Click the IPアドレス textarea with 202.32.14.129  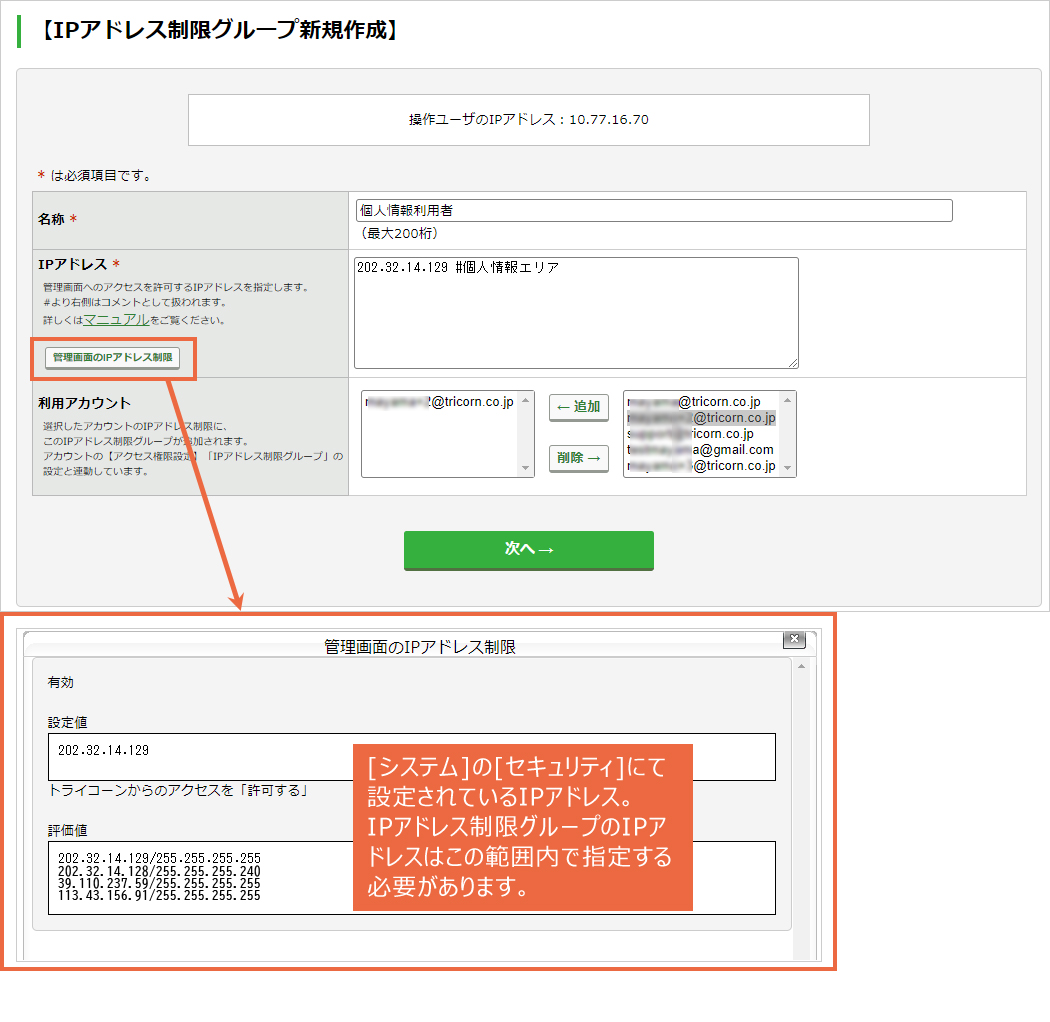(576, 313)
